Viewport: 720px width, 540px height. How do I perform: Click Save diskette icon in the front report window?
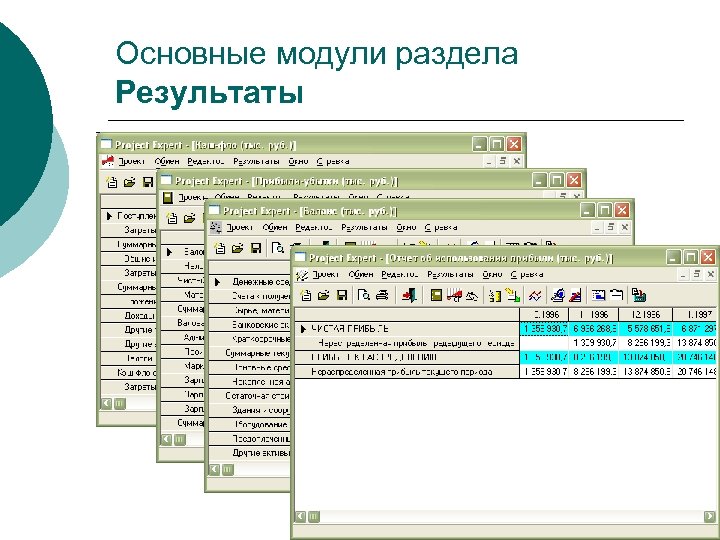click(342, 295)
